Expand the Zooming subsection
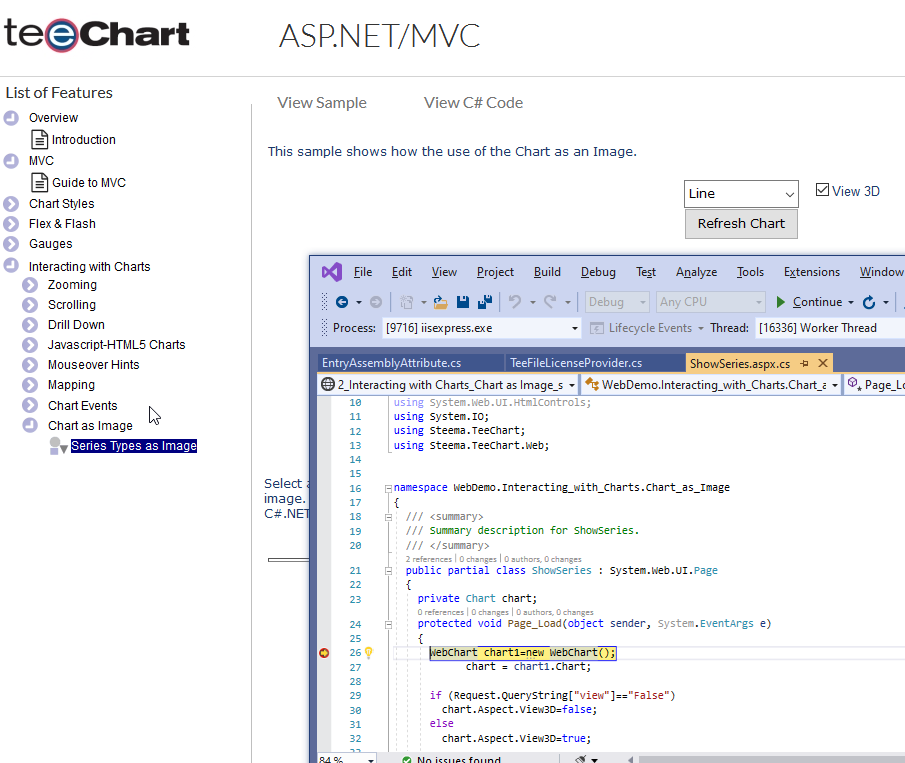 pyautogui.click(x=30, y=285)
